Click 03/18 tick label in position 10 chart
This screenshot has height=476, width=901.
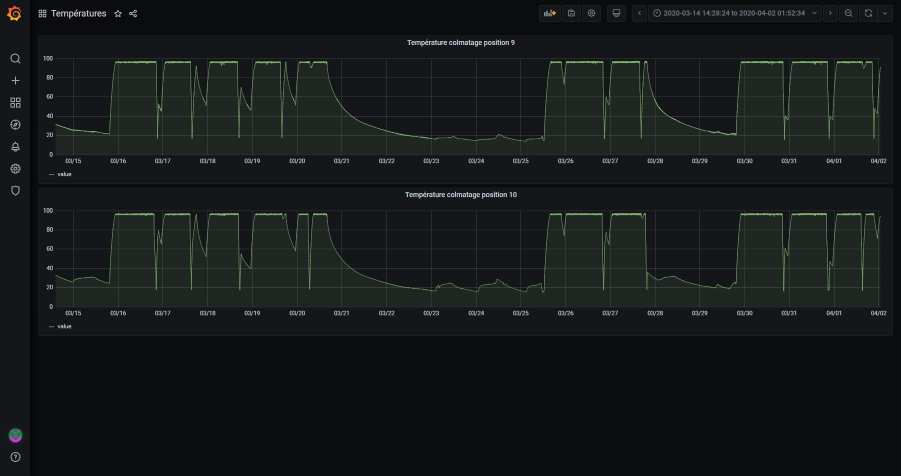click(207, 313)
